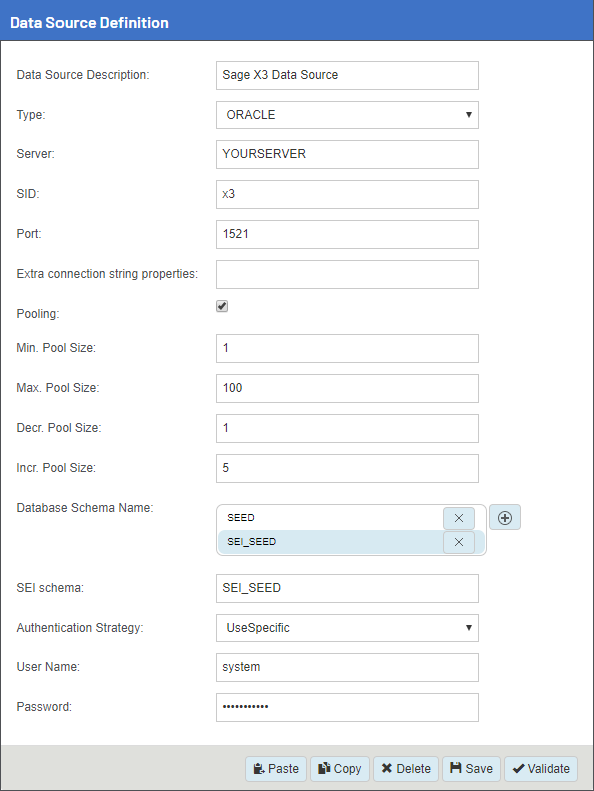Click into the Server field
This screenshot has height=791, width=594.
pos(347,154)
